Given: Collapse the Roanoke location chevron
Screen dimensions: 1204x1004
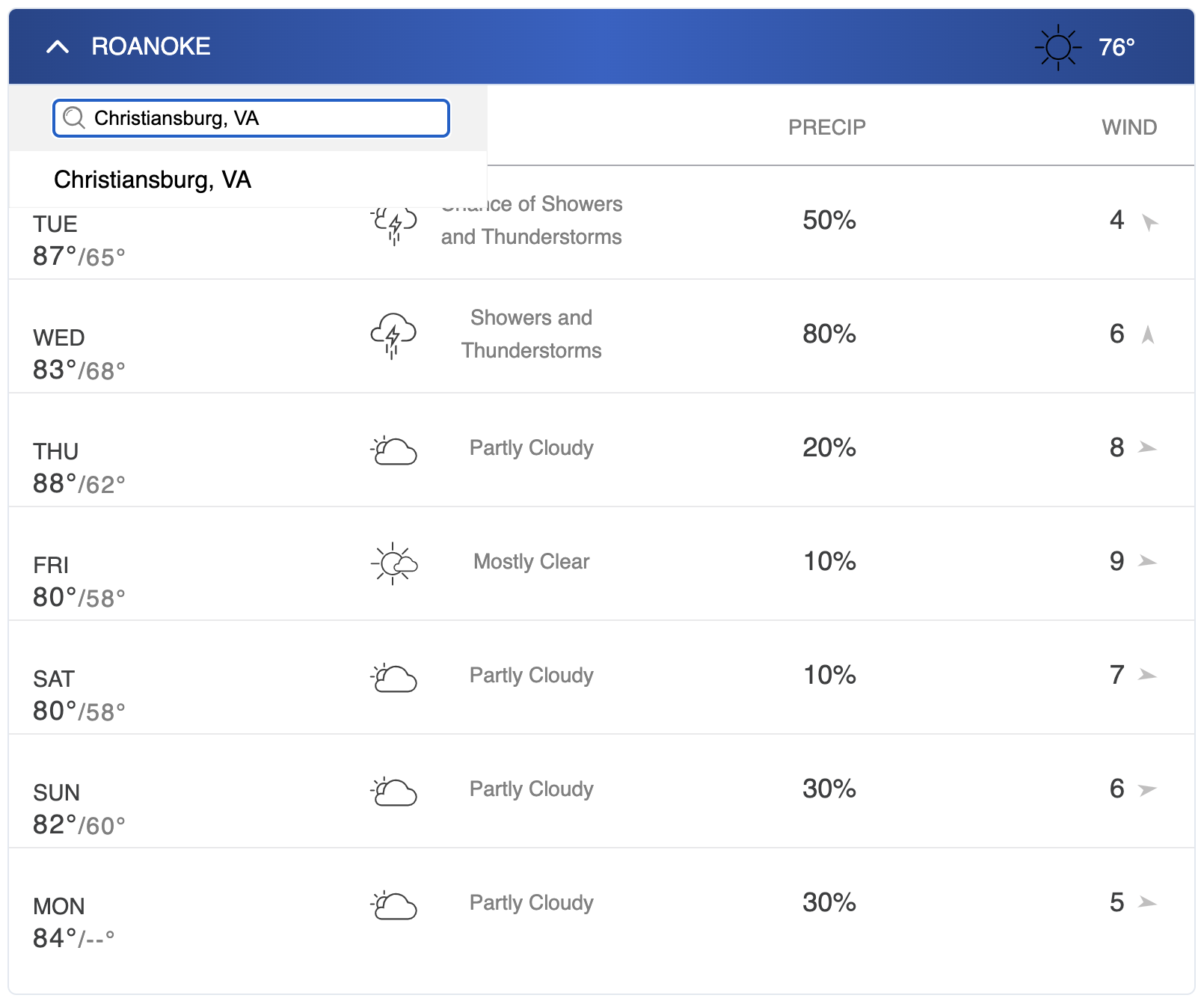Looking at the screenshot, I should [58, 47].
